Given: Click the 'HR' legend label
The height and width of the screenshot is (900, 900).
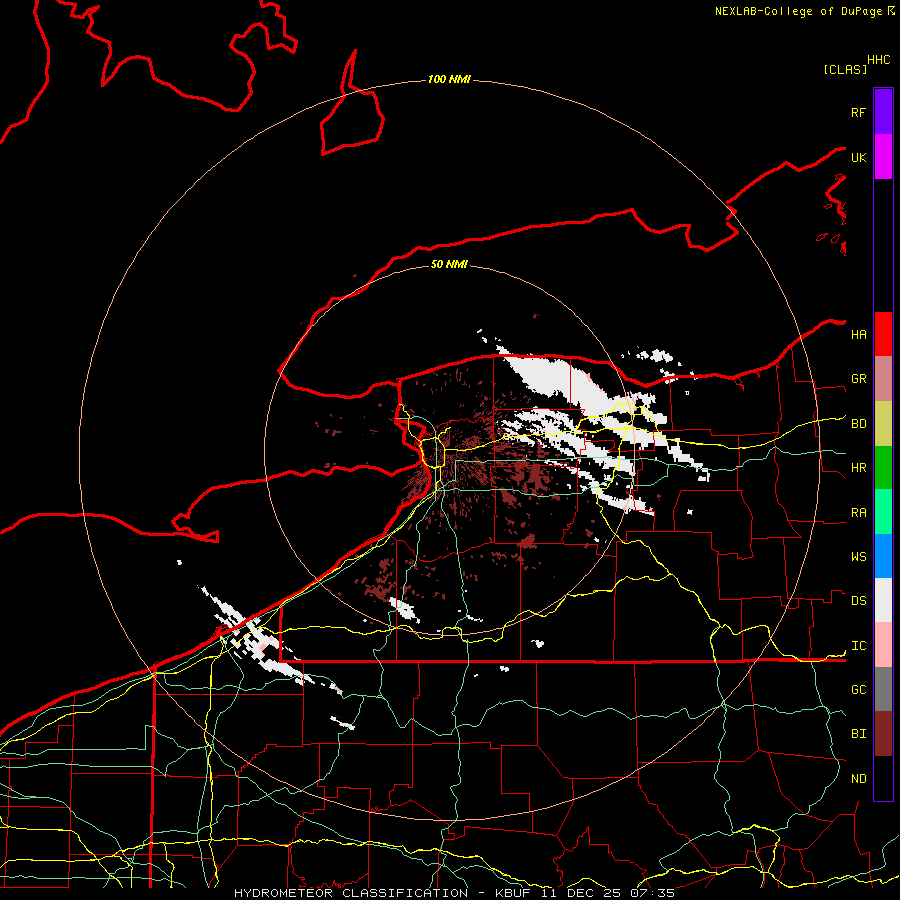Looking at the screenshot, I should click(x=858, y=468).
